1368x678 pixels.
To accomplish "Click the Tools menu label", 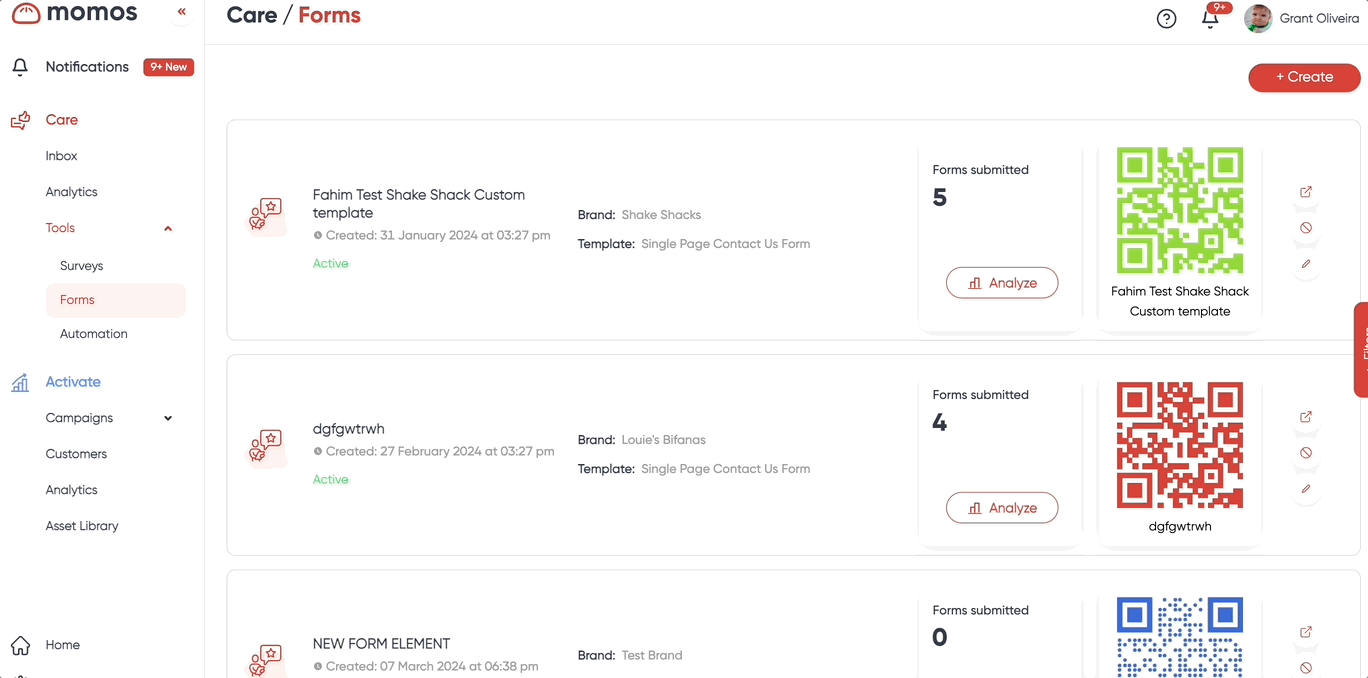I will 60,228.
